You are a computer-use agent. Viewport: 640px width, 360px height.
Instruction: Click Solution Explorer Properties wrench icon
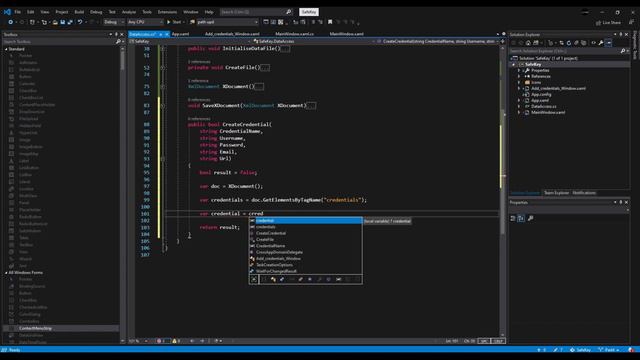point(601,43)
